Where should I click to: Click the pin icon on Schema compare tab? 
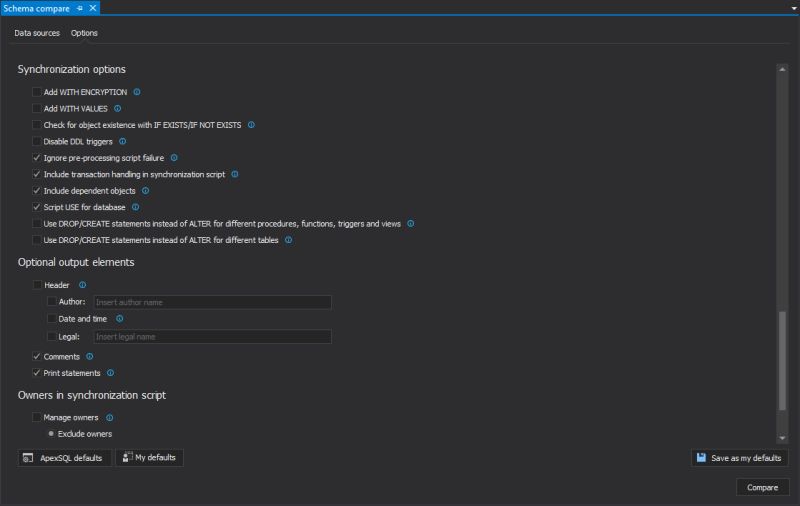(80, 8)
